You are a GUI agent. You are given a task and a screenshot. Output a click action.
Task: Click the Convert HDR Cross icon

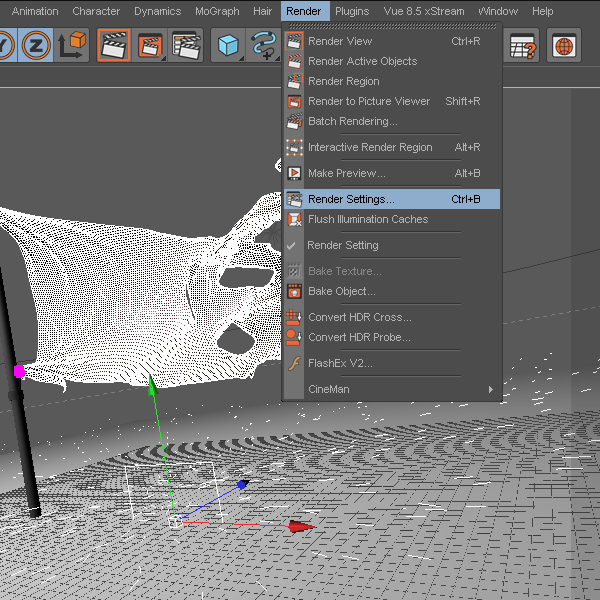(294, 317)
